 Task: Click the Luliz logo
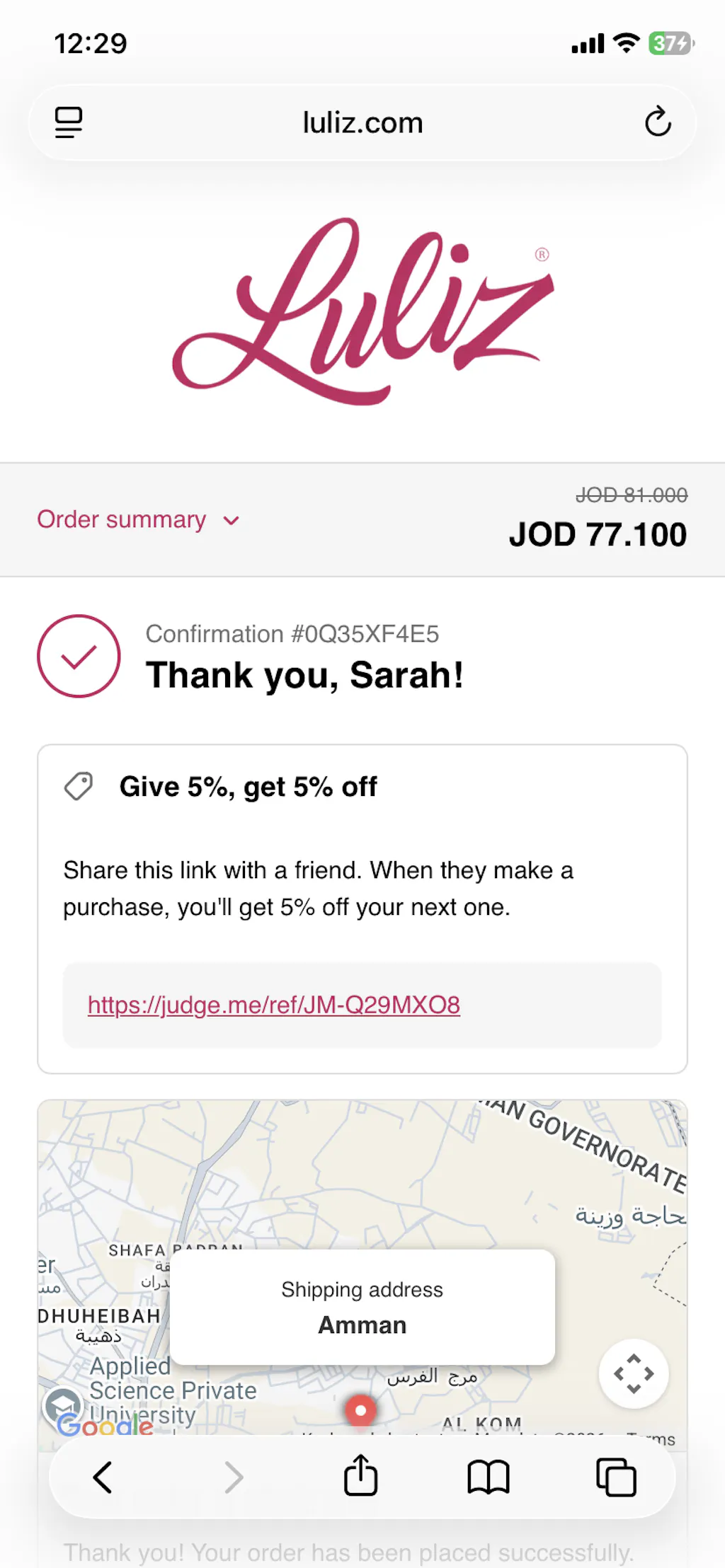coord(362,311)
